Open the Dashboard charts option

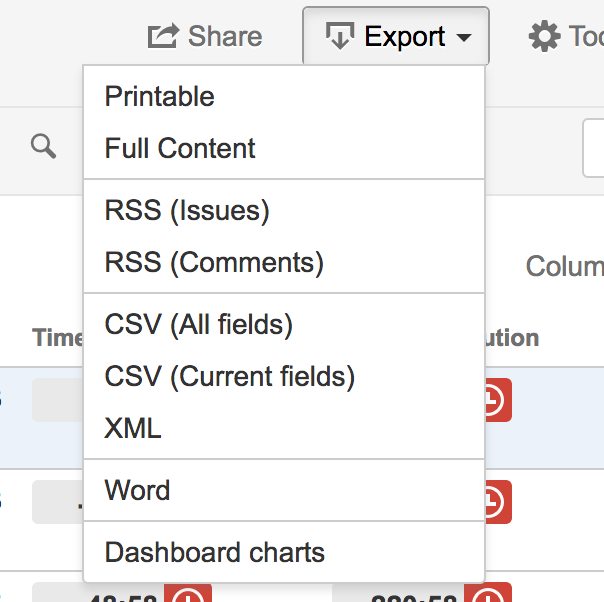coord(215,553)
